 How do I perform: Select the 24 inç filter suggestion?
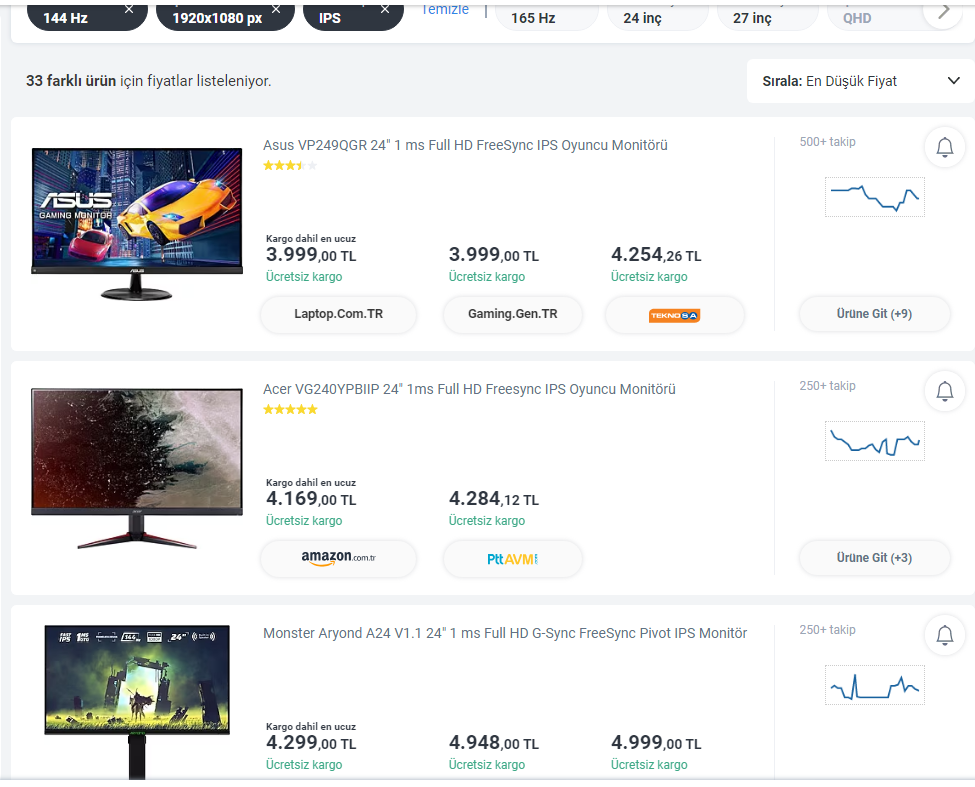click(657, 17)
